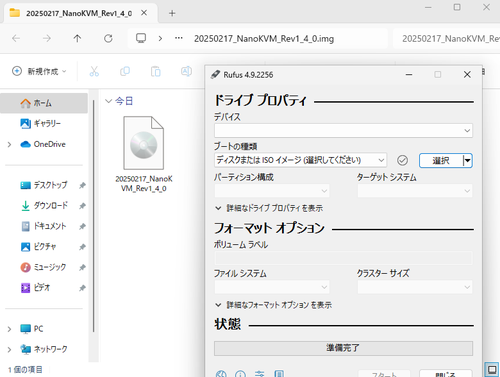
Task: Click the Cut scissors icon in Explorer
Action: tap(94, 71)
